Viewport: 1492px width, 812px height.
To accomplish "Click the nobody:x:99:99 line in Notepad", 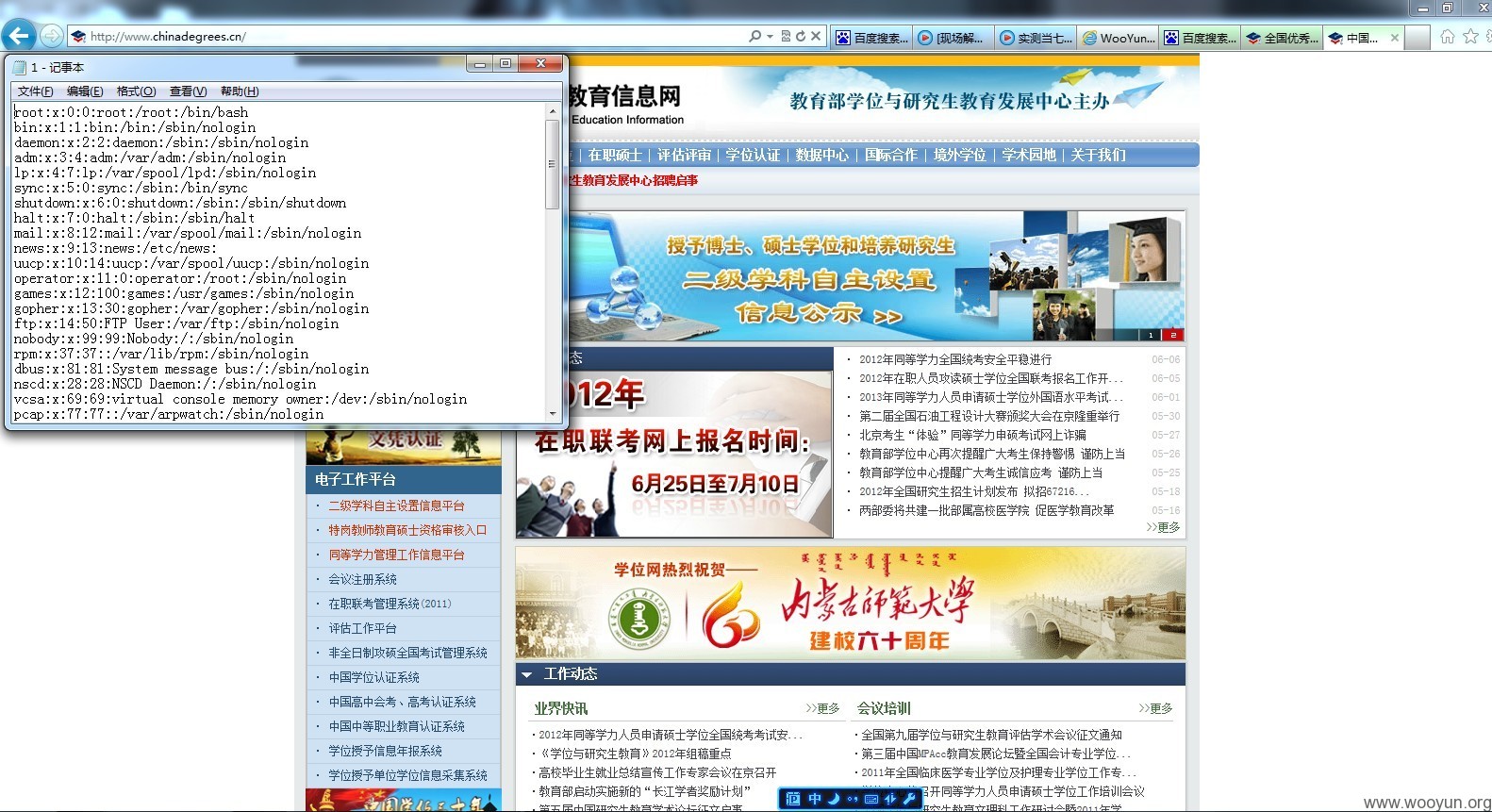I will pos(154,339).
